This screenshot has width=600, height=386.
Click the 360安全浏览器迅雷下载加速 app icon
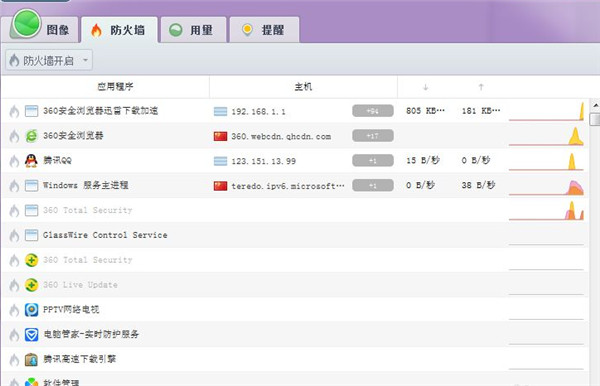click(31, 111)
